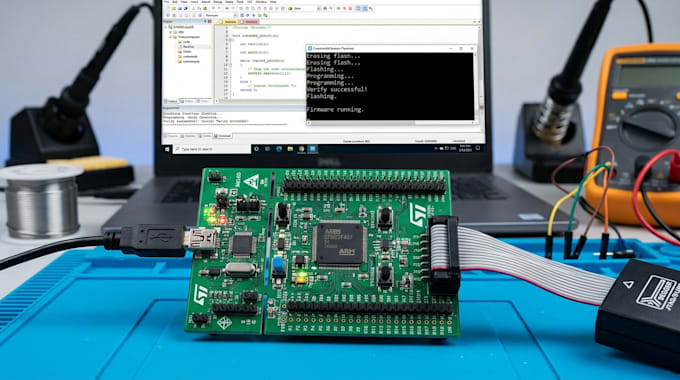The image size is (680, 380).
Task: Click the taskbar search box
Action: click(212, 149)
